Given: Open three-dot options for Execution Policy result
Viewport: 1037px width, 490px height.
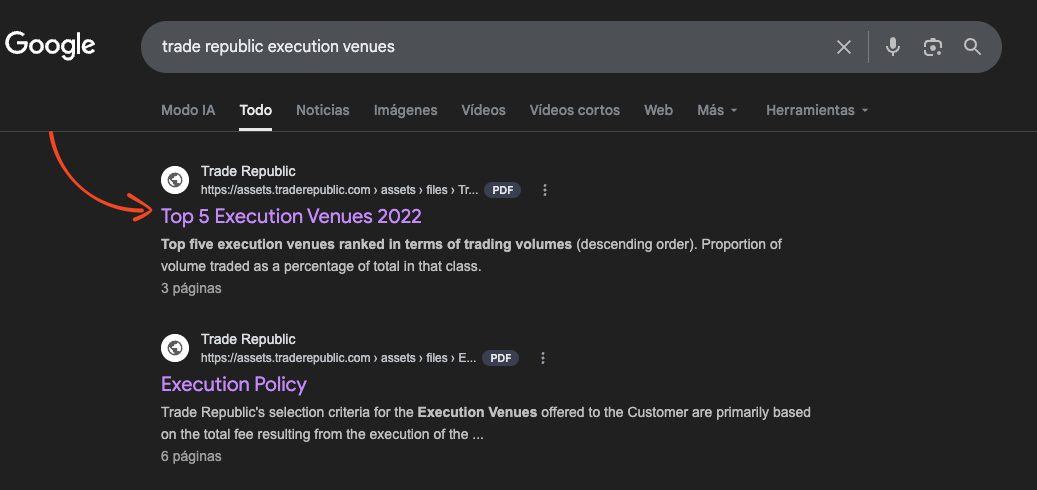Looking at the screenshot, I should pyautogui.click(x=543, y=358).
